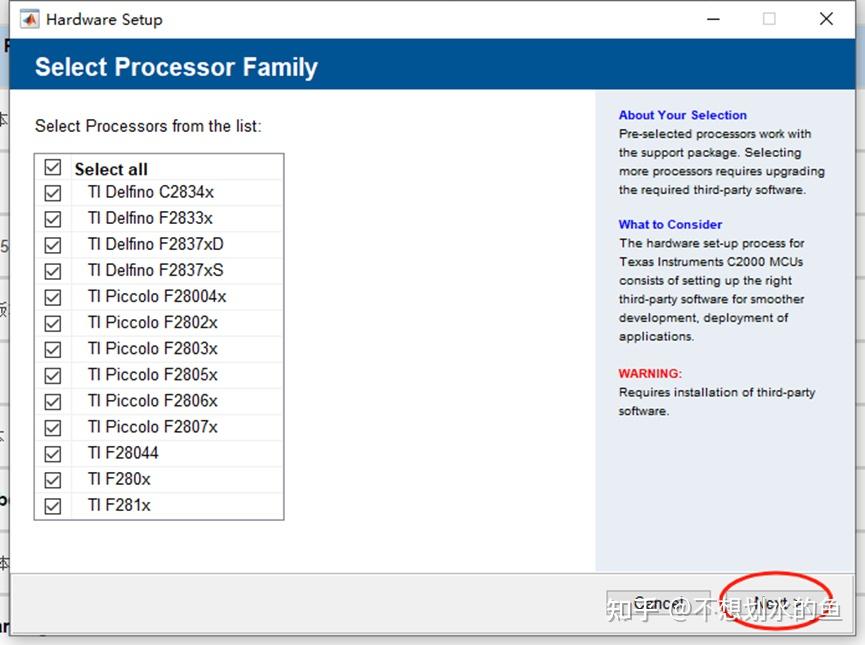Uncheck the Select all checkbox
The image size is (865, 645).
pyautogui.click(x=52, y=167)
